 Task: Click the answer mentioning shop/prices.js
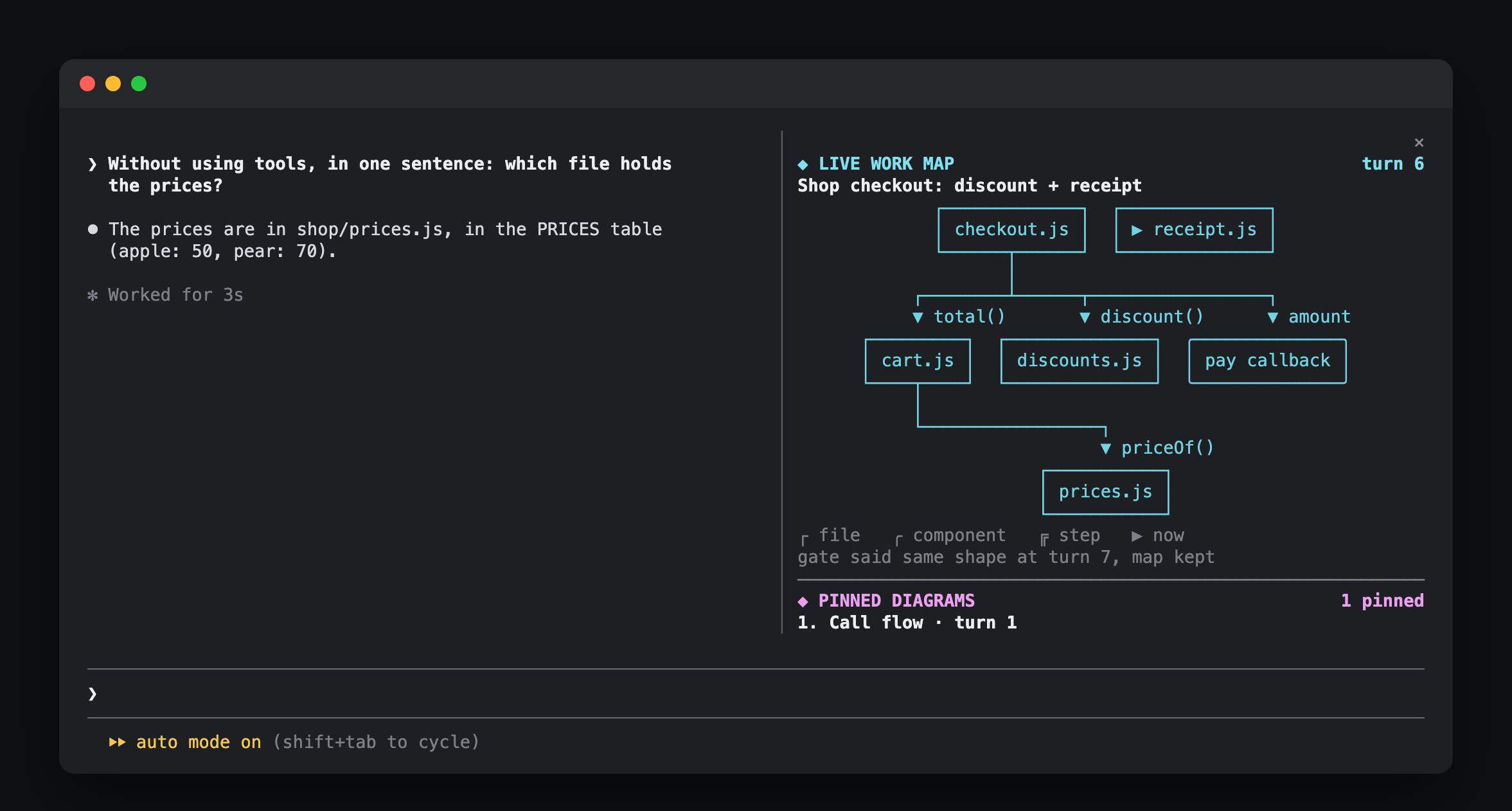[x=385, y=240]
